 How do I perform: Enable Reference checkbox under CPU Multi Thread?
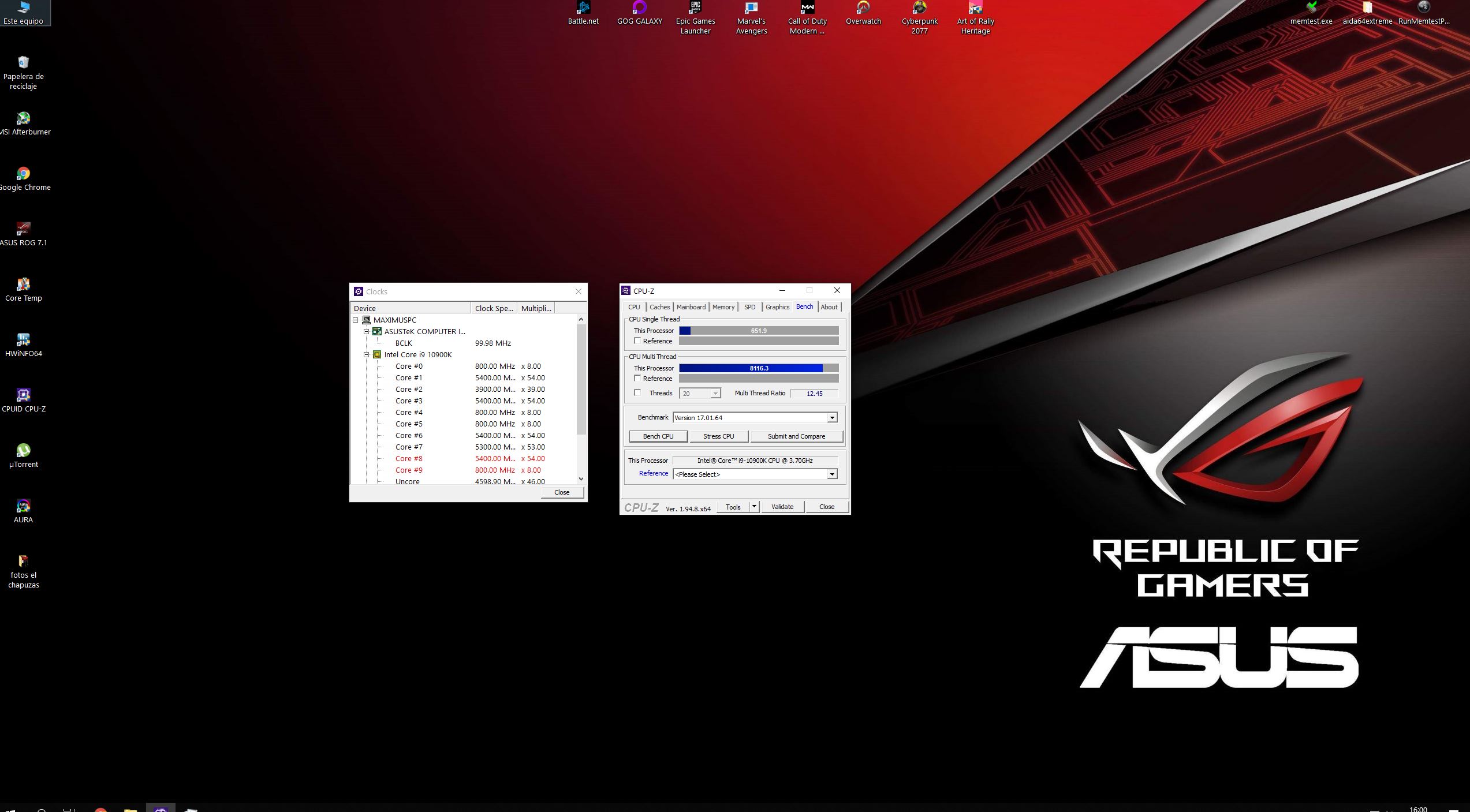coord(637,379)
